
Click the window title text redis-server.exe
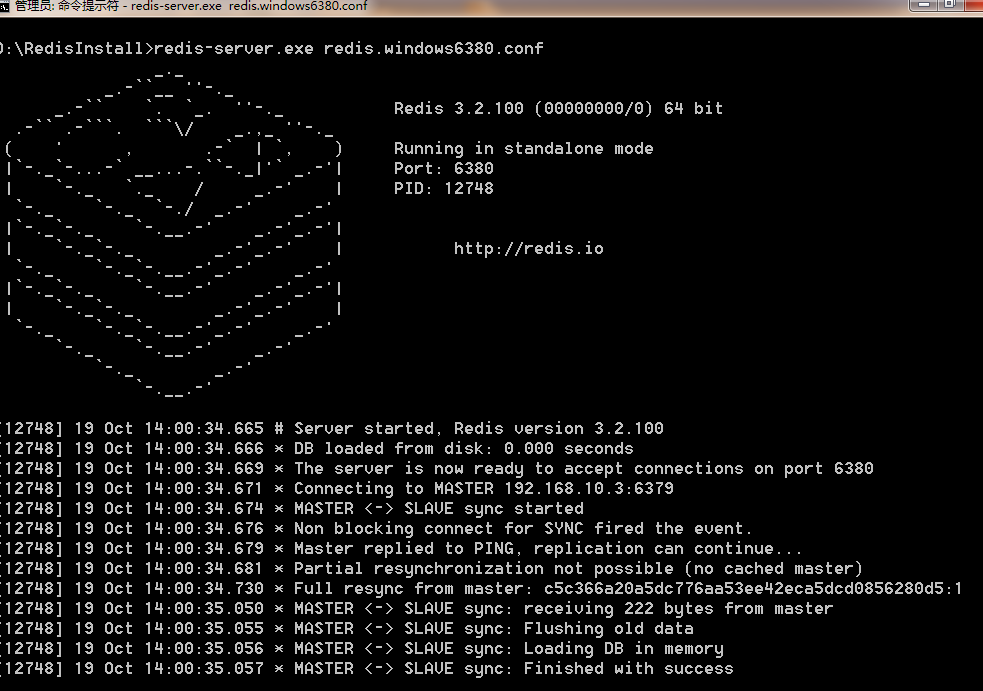[176, 6]
